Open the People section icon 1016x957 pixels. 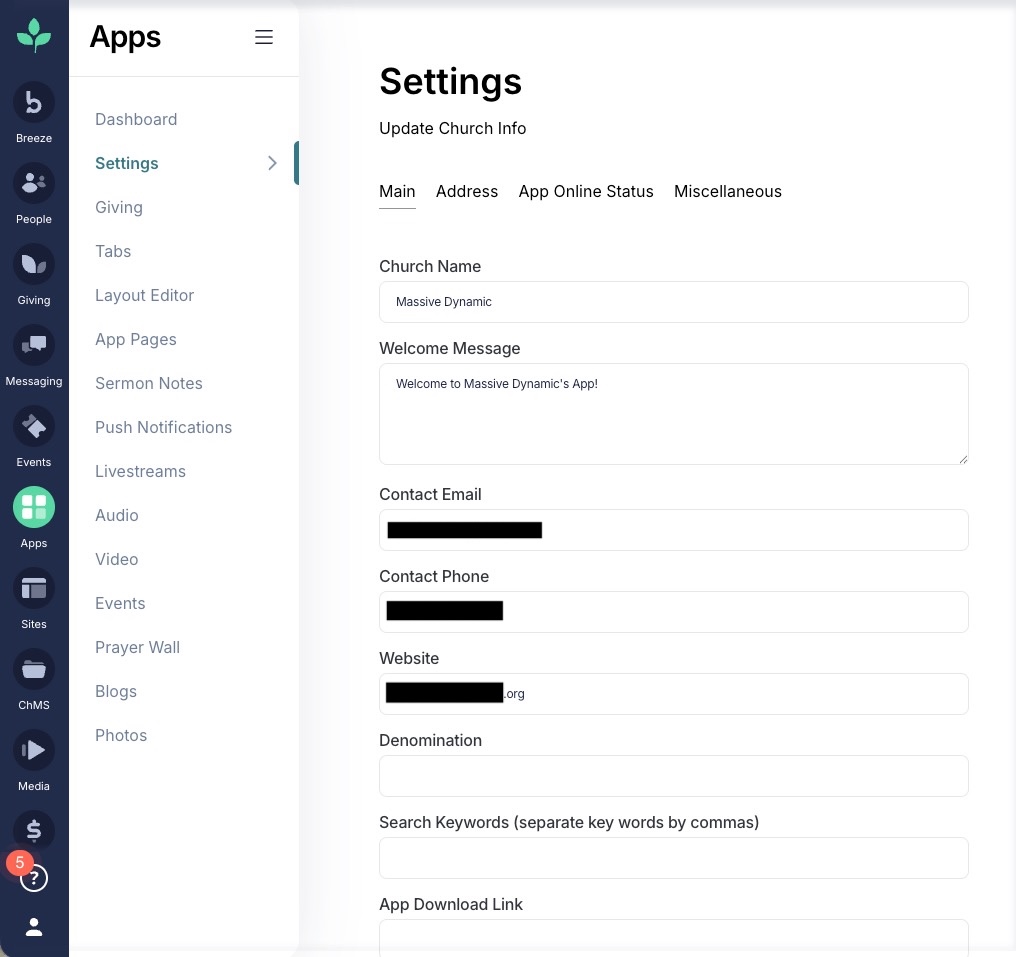tap(34, 184)
